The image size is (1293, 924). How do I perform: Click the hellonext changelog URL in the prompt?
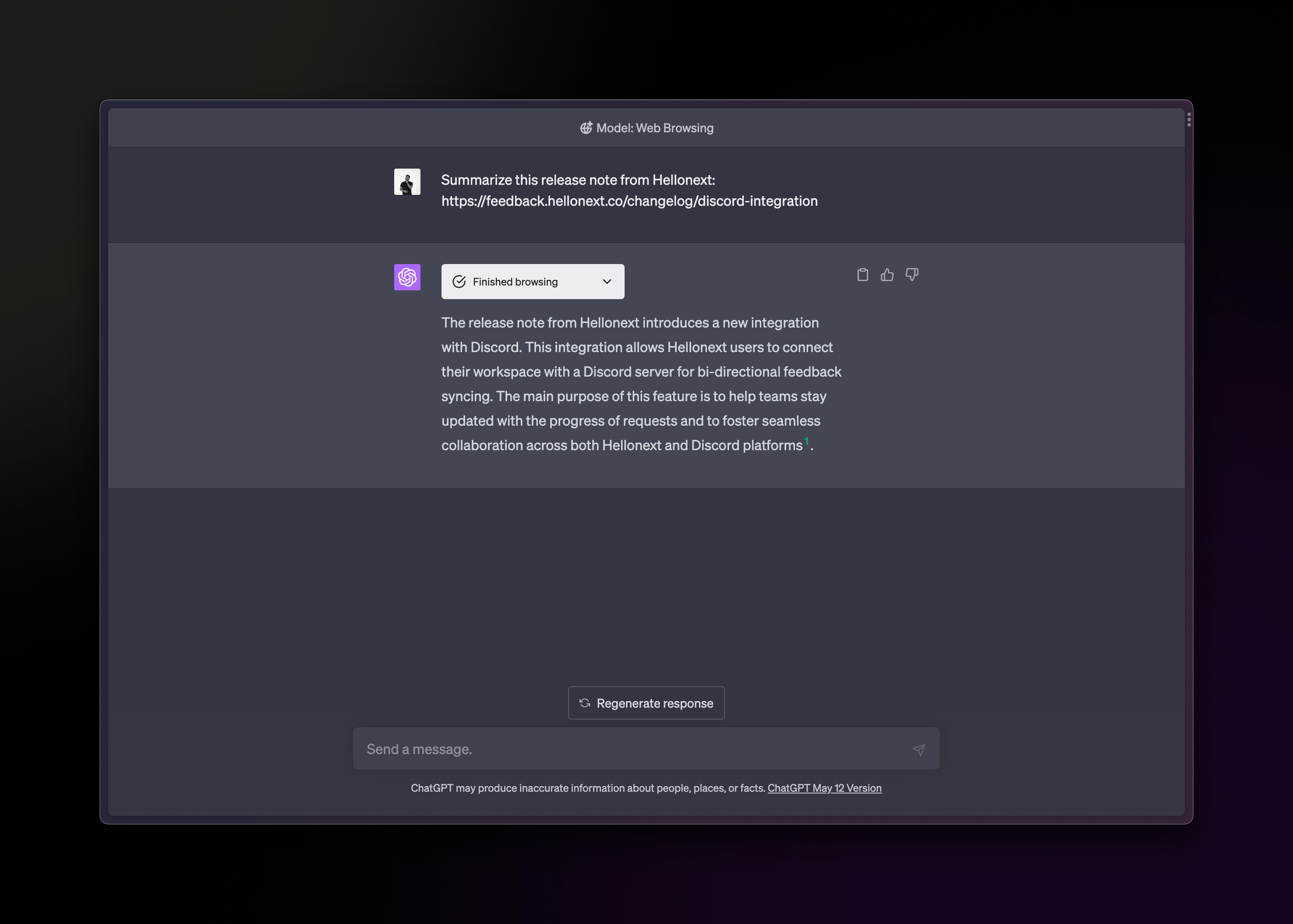coord(629,201)
